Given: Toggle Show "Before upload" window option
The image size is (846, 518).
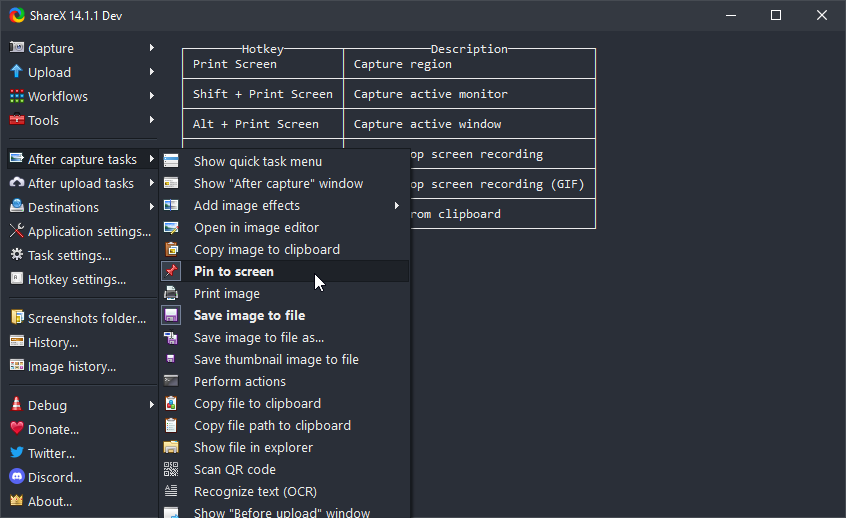Looking at the screenshot, I should pyautogui.click(x=285, y=512).
